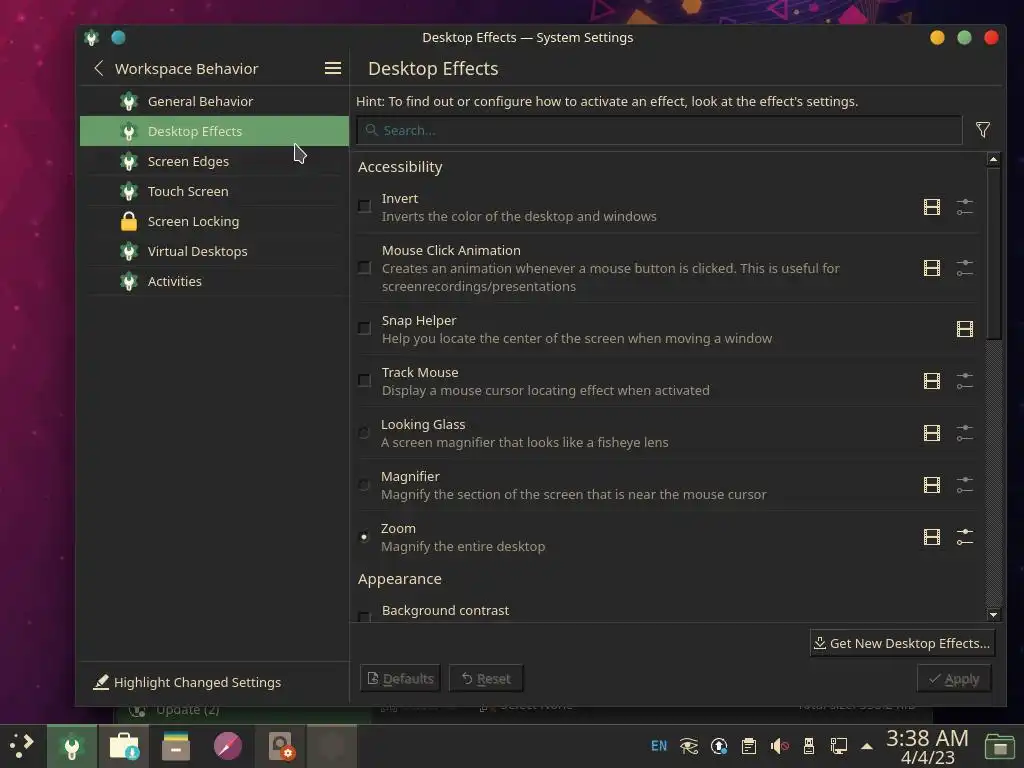Click the EN keyboard layout indicator
Viewport: 1024px width, 768px height.
659,746
